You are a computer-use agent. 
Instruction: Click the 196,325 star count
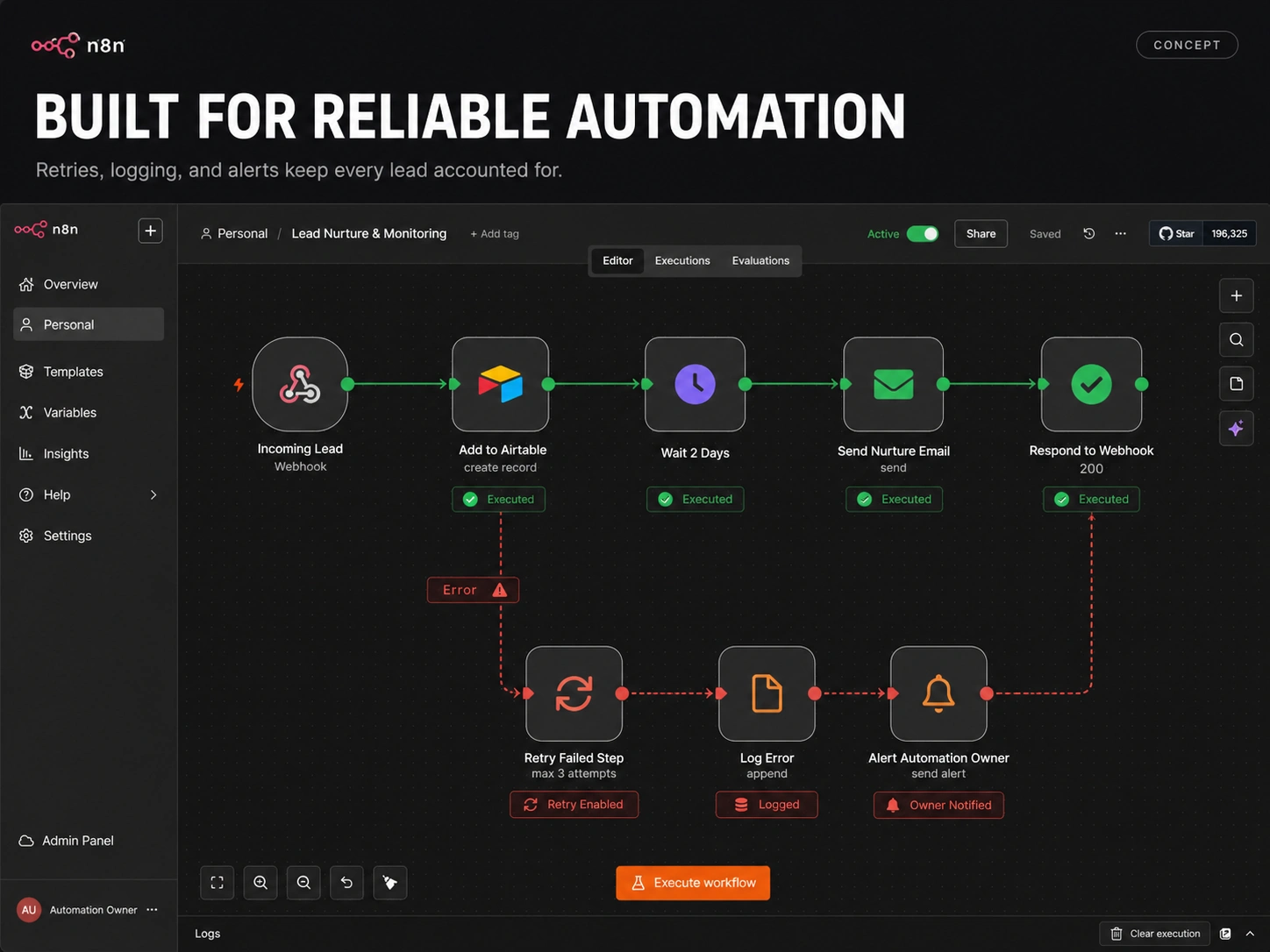1230,234
